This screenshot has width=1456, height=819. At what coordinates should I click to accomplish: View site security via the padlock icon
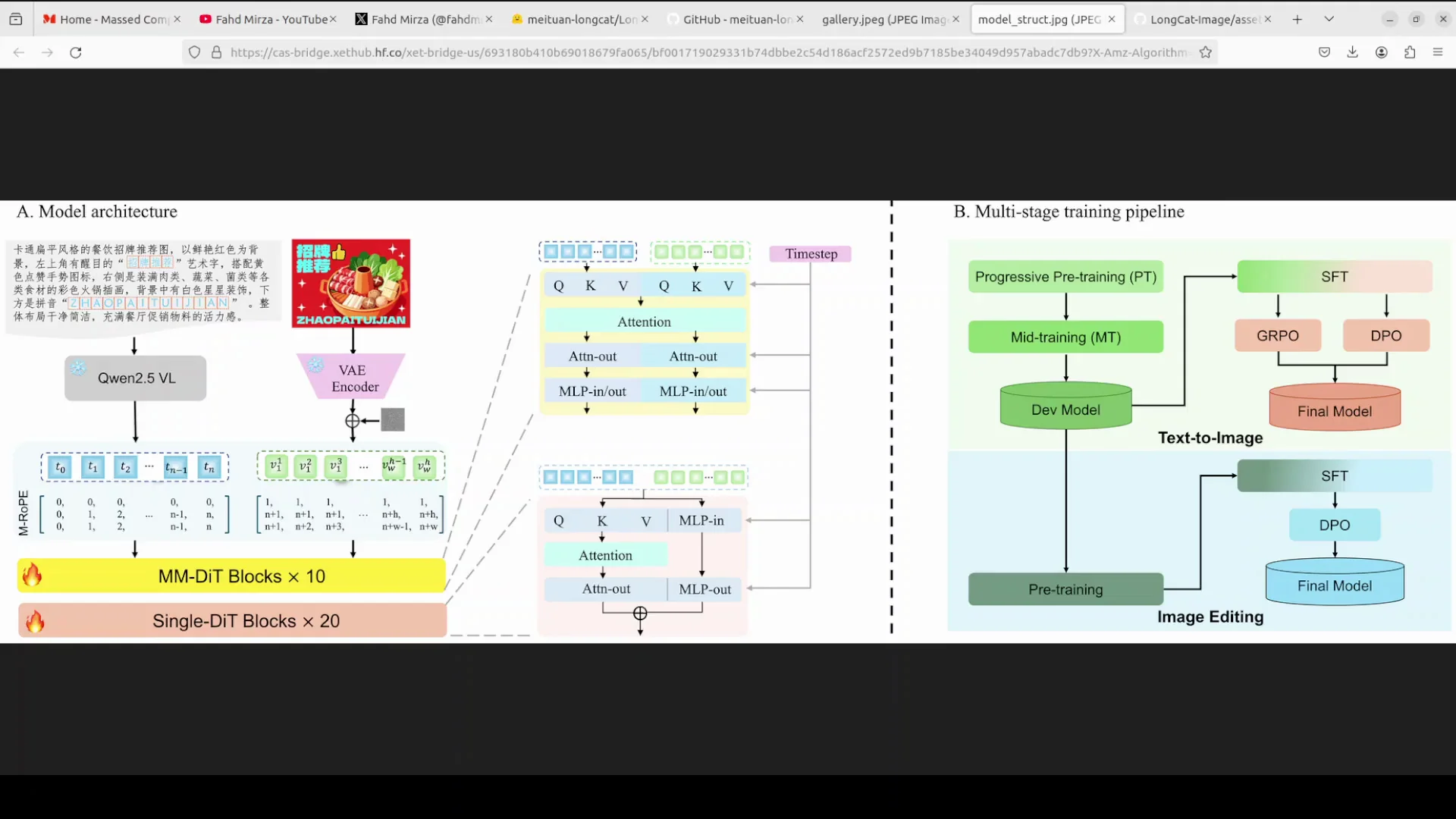217,52
